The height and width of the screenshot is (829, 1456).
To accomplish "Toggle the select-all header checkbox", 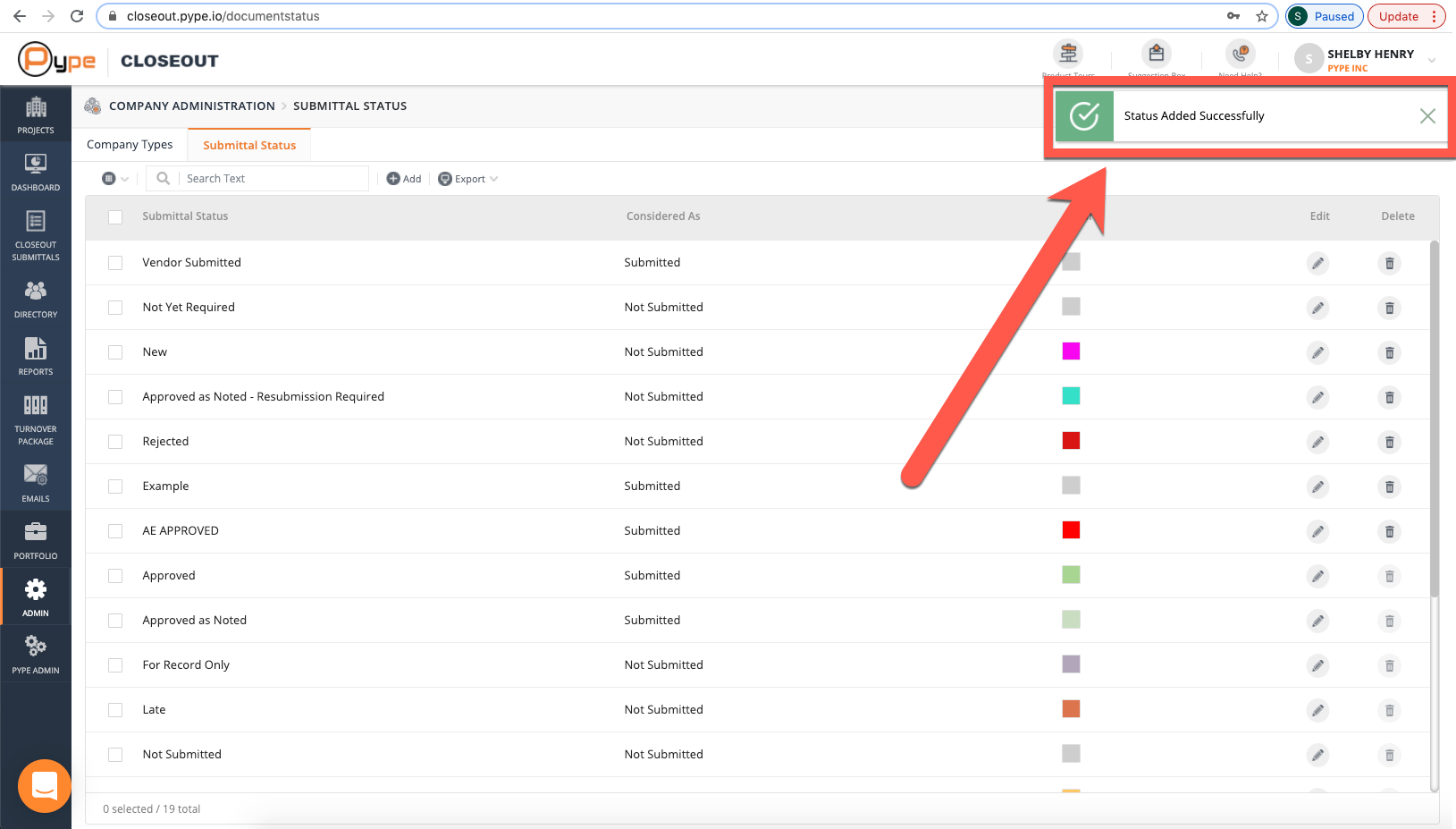I will point(115,217).
